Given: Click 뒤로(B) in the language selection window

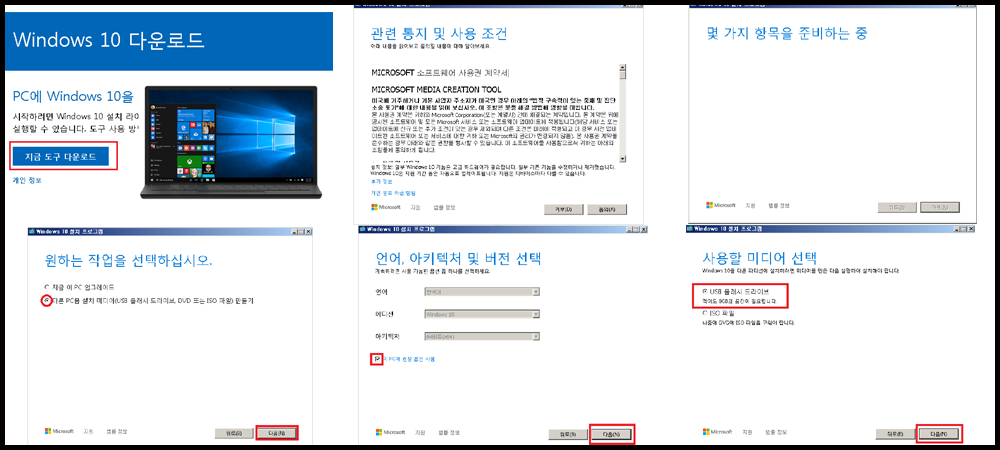Looking at the screenshot, I should [x=568, y=434].
